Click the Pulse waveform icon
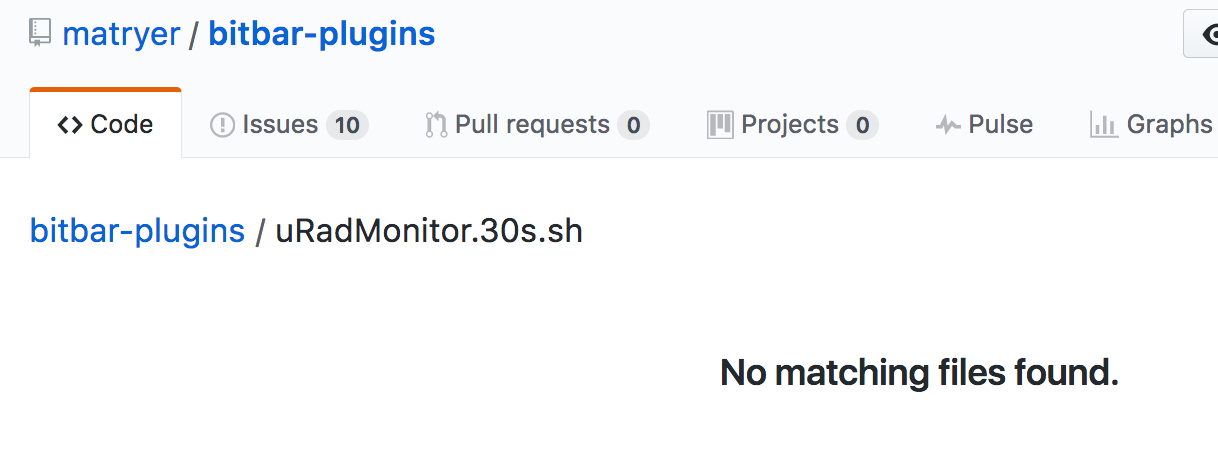This screenshot has height=464, width=1218. 948,125
